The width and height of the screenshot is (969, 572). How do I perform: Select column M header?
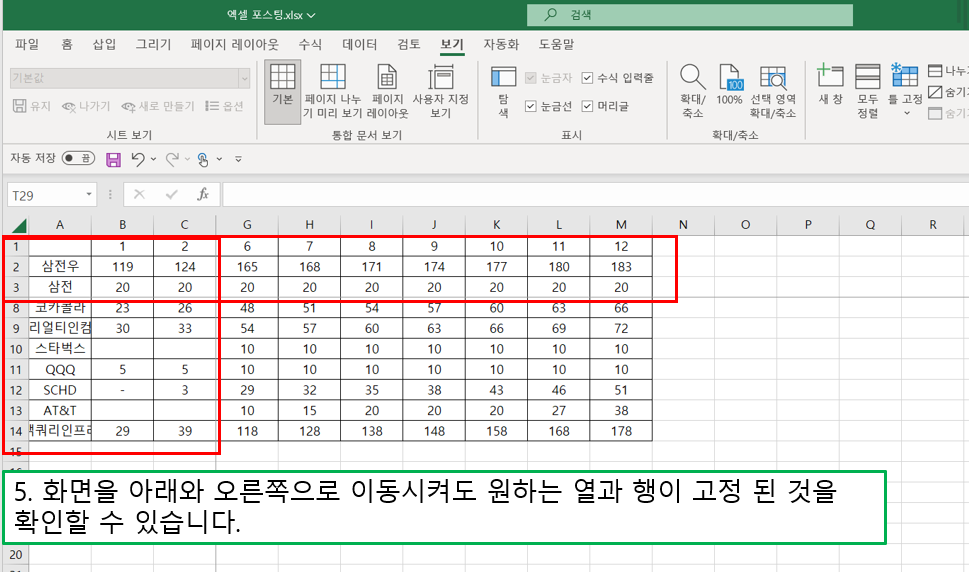coord(621,225)
